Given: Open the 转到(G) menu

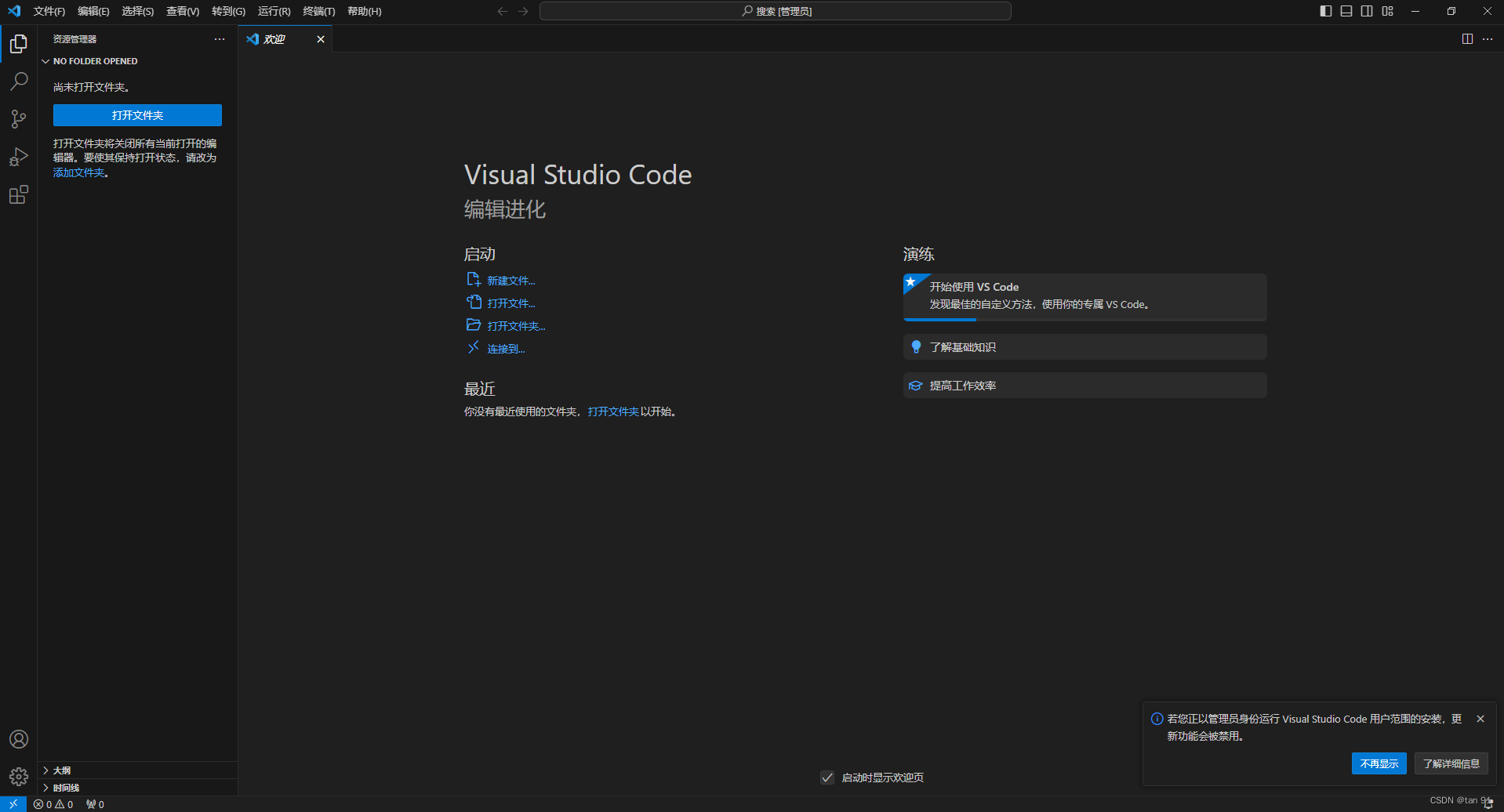Looking at the screenshot, I should 228,11.
